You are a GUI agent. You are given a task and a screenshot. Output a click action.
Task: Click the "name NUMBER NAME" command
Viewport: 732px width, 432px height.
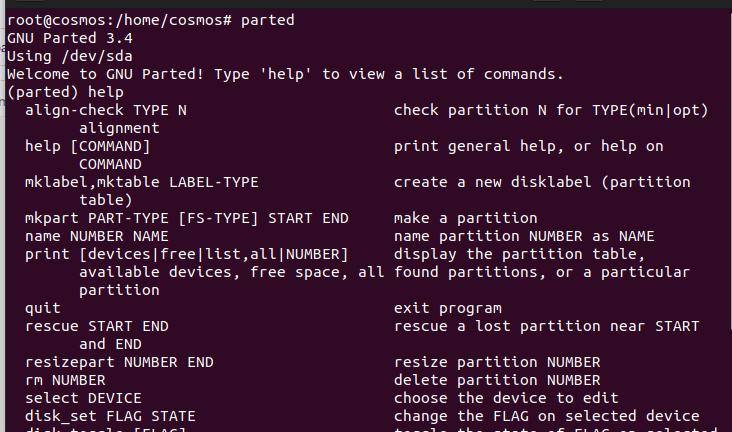click(x=96, y=236)
